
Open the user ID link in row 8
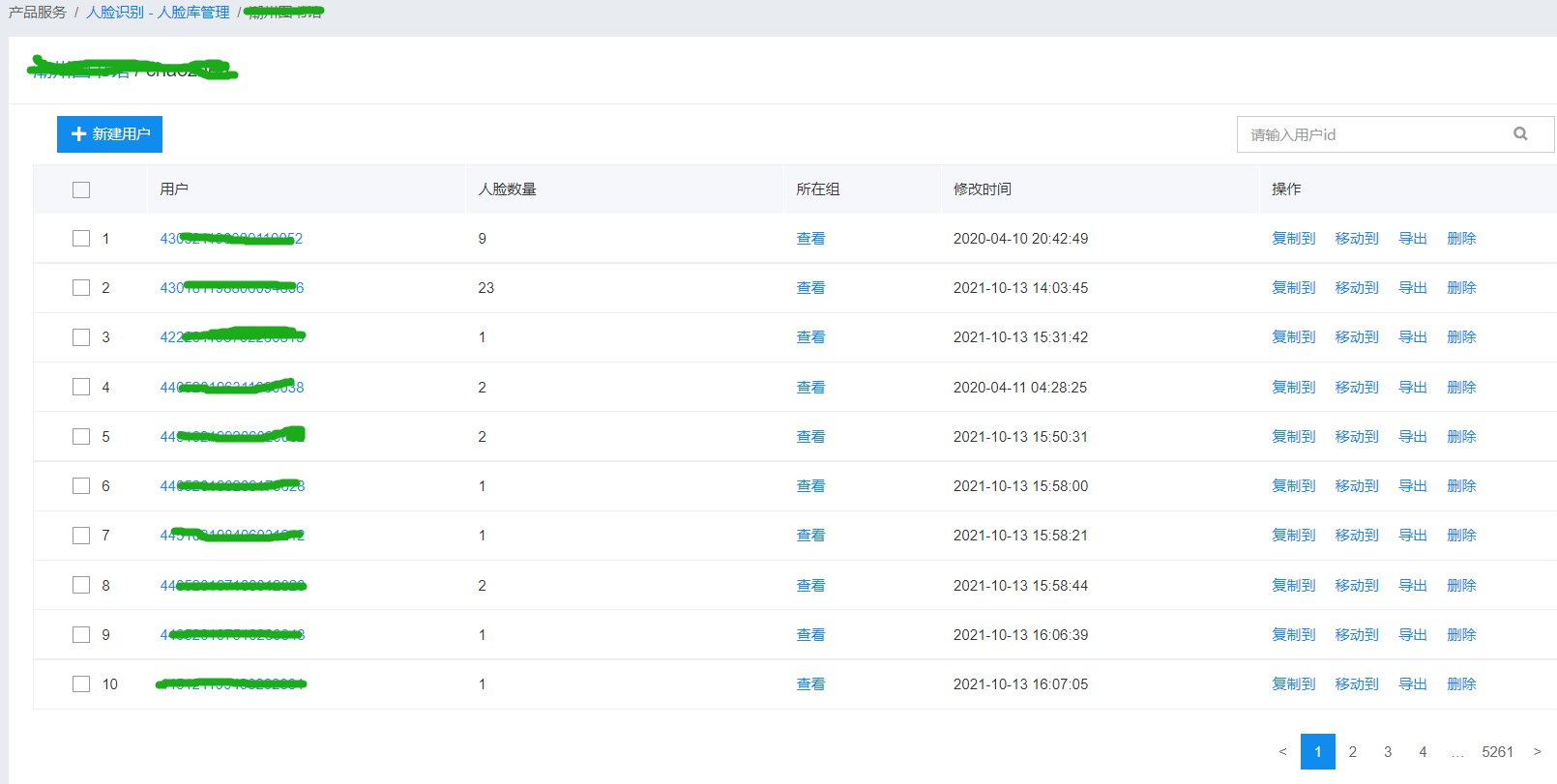tap(232, 586)
